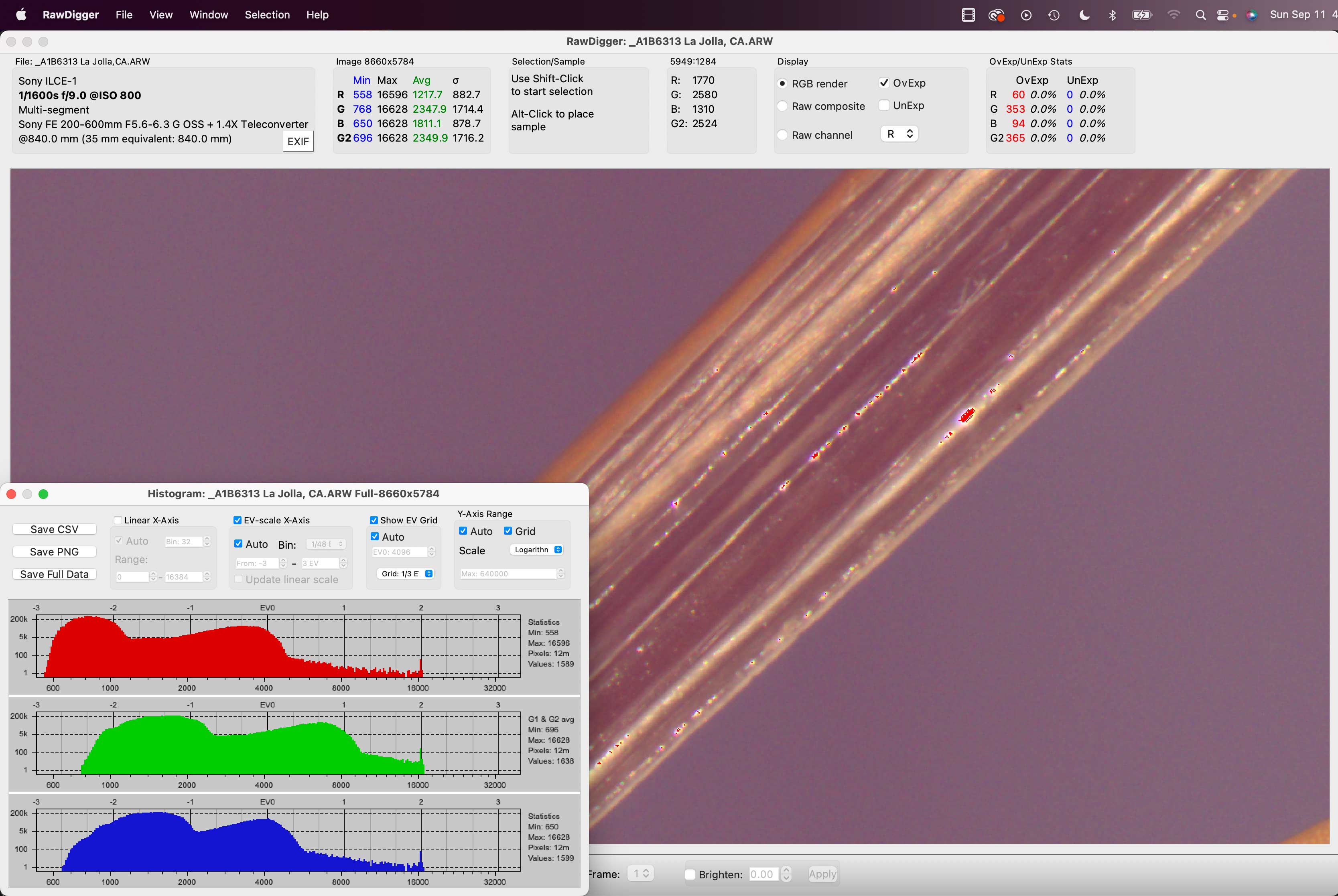Open Scale Logarithmic dropdown

[537, 550]
